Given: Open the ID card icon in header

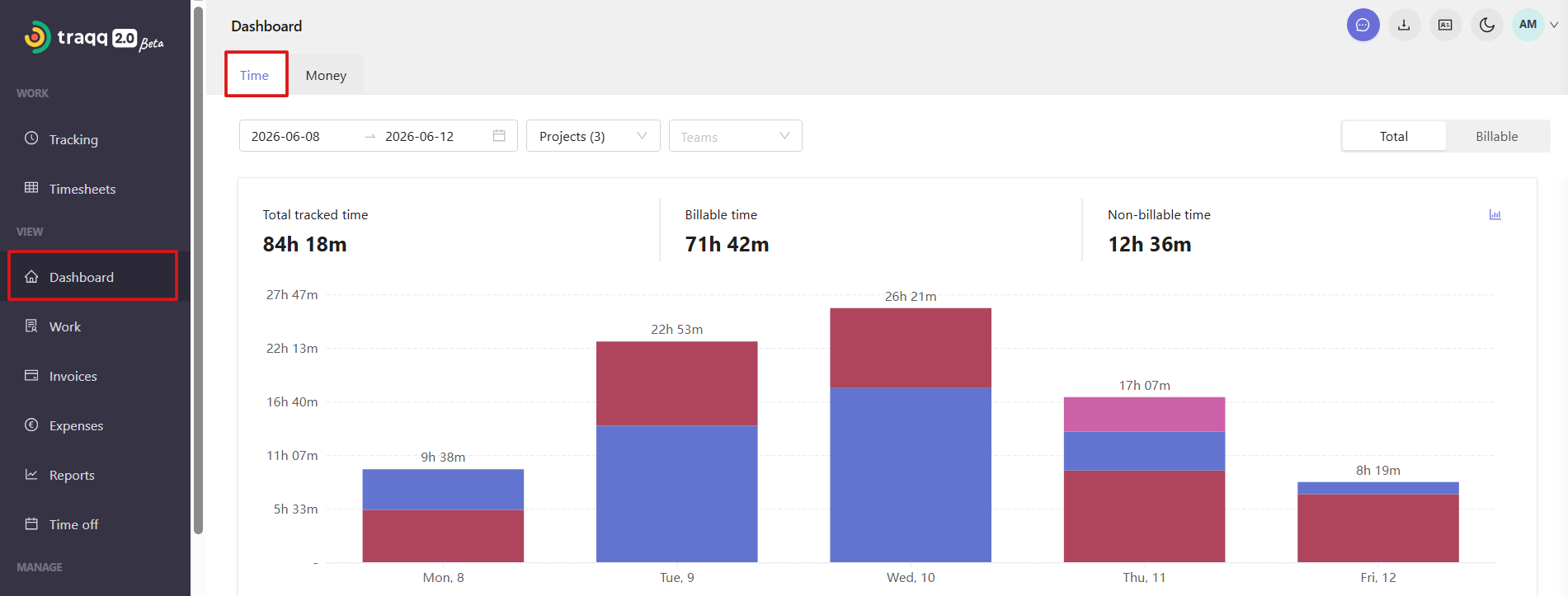Looking at the screenshot, I should coord(1445,25).
